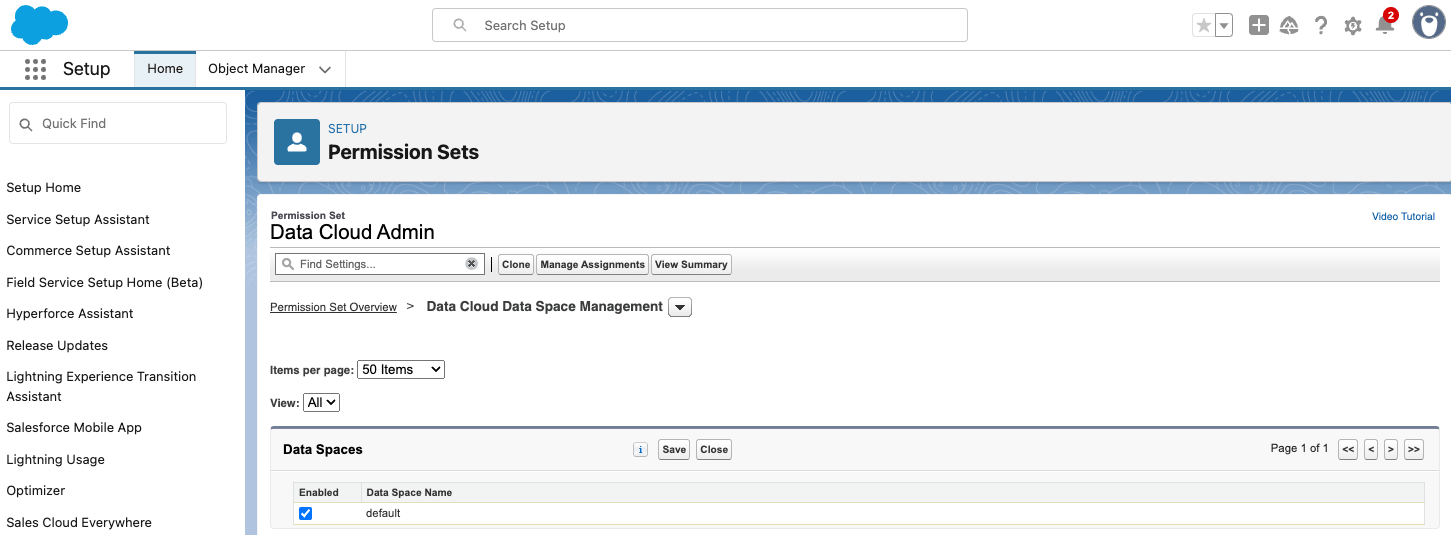Click the Salesforce cloud logo

click(39, 24)
